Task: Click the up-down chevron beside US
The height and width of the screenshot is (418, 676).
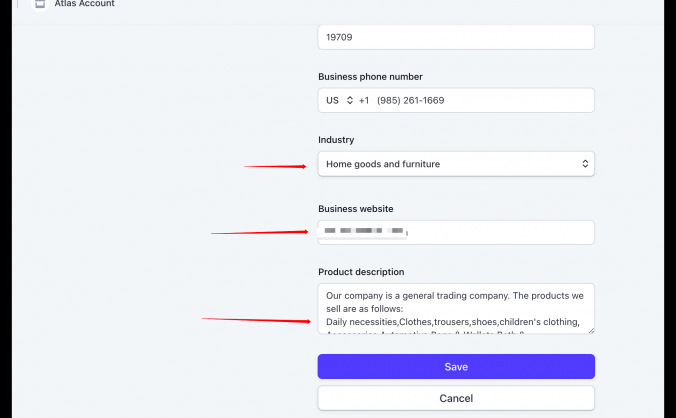Action: 350,100
